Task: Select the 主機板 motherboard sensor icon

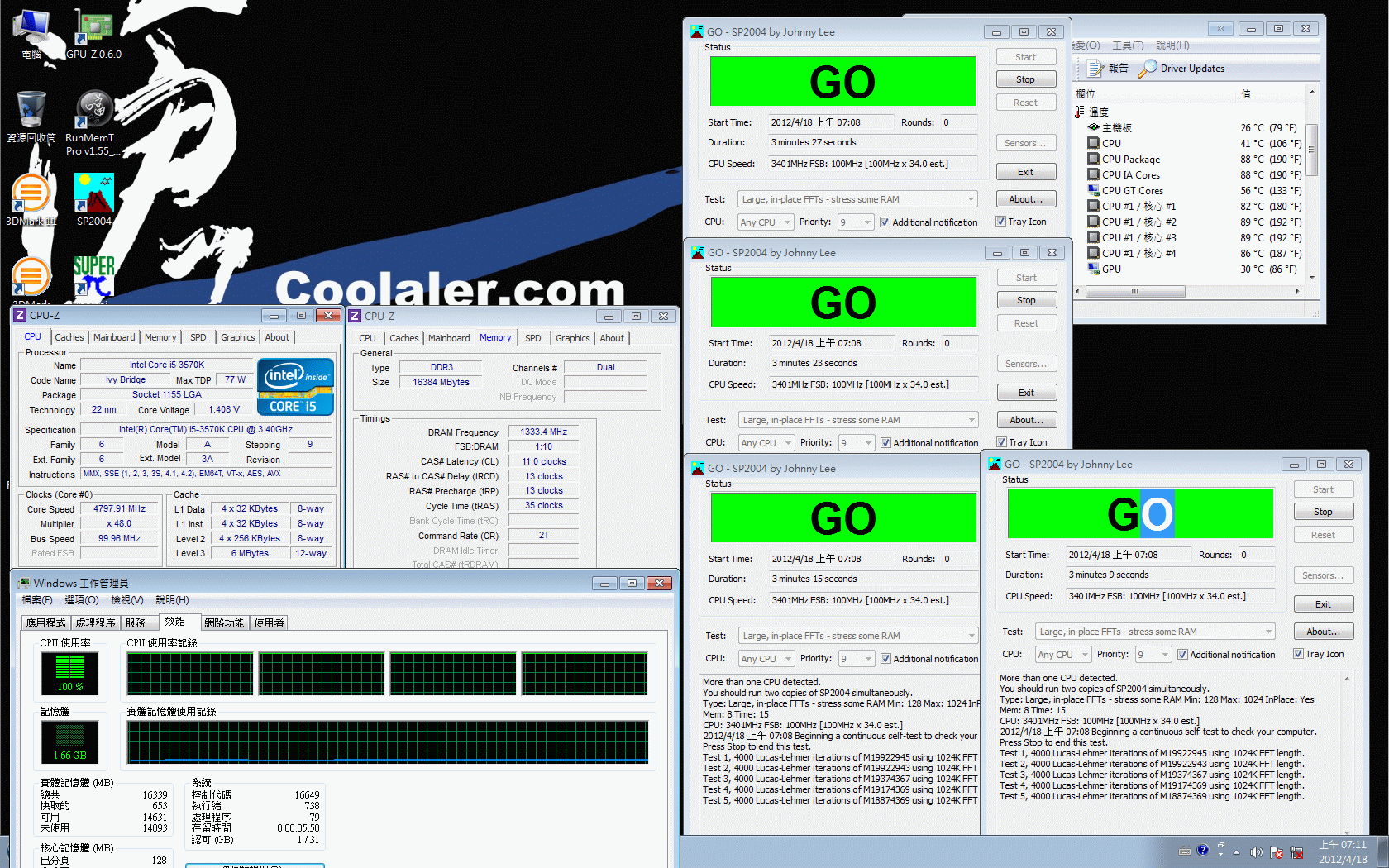Action: click(1094, 127)
